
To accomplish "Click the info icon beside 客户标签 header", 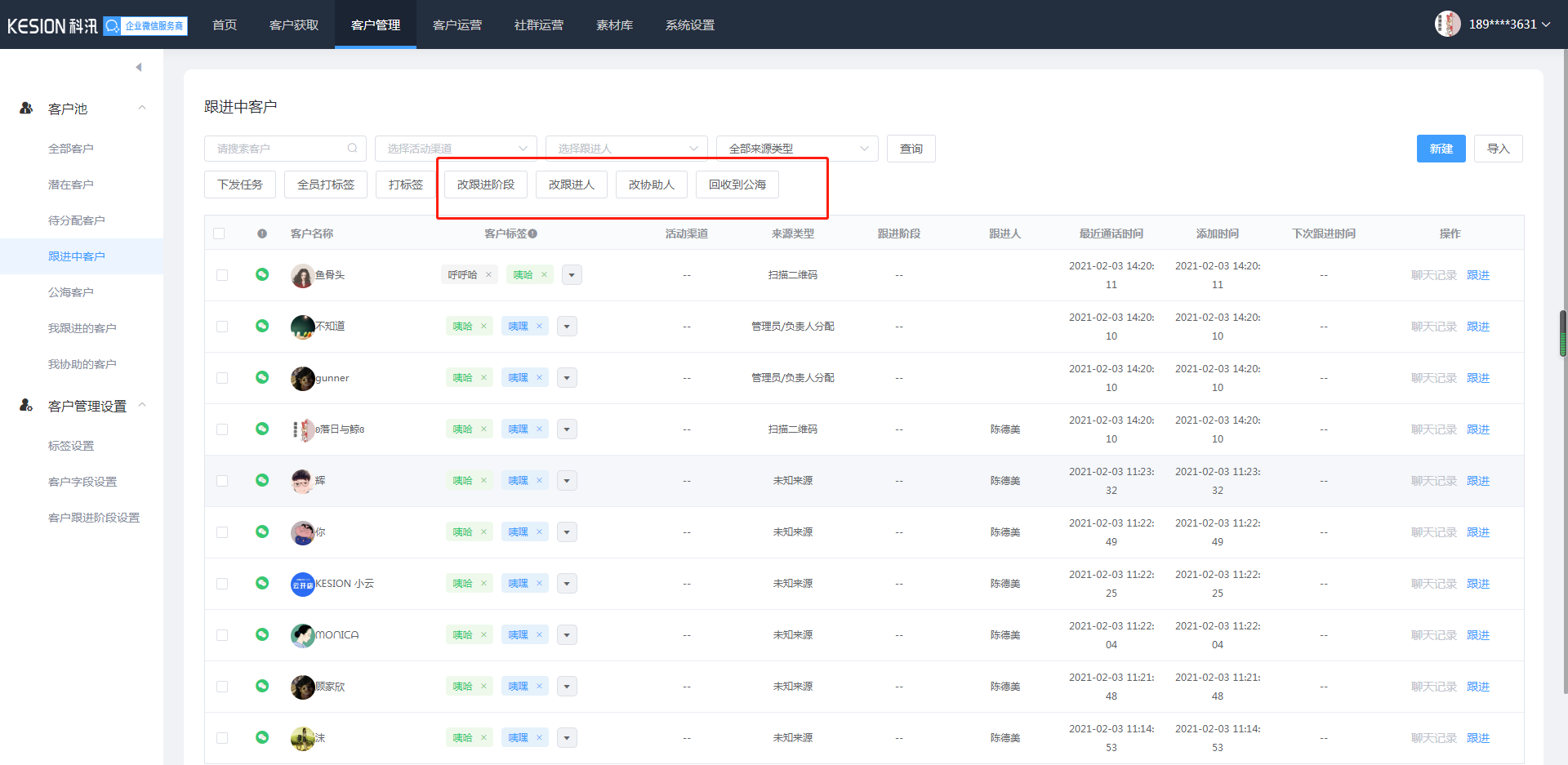I will pyautogui.click(x=532, y=234).
